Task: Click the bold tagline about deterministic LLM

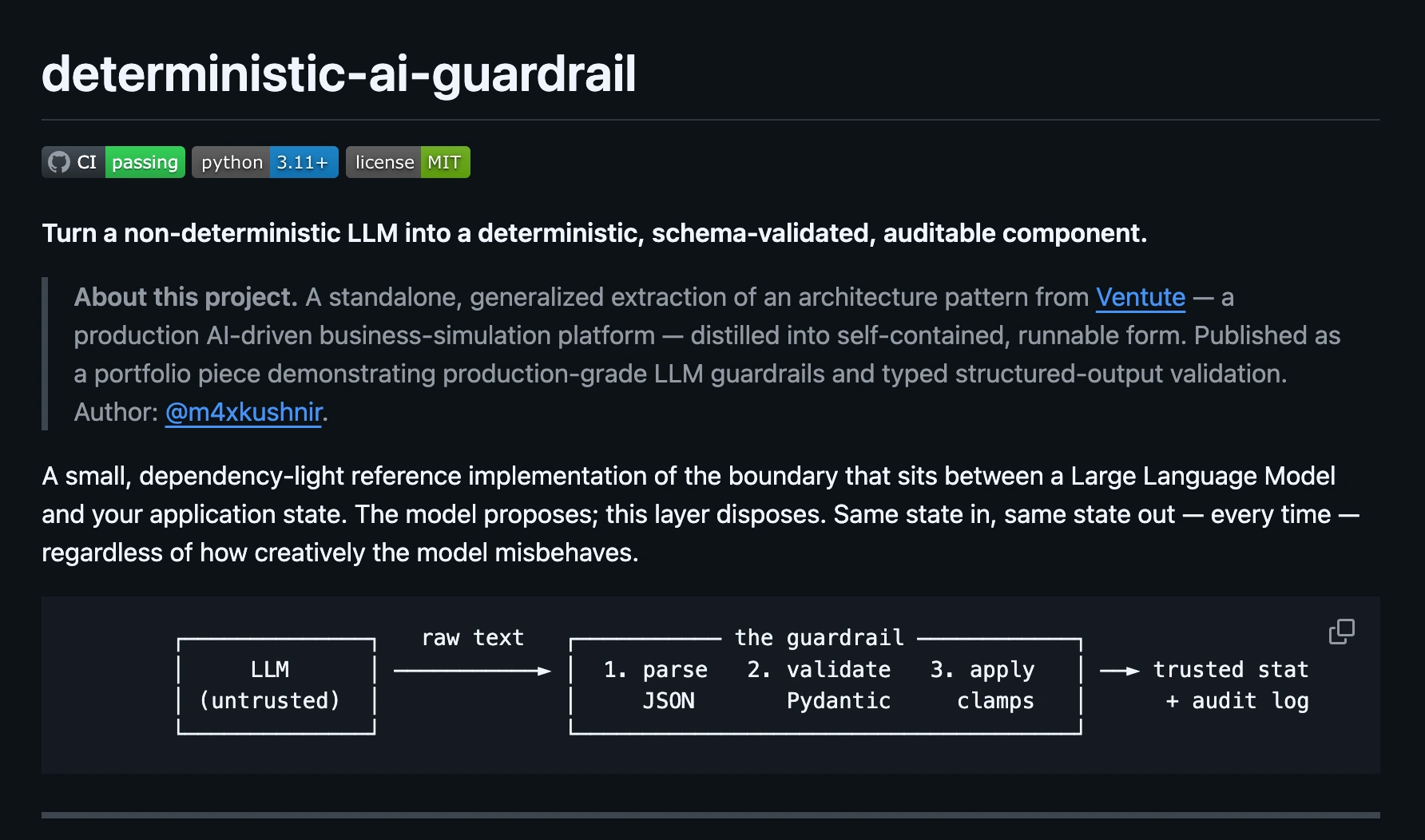Action: (594, 233)
